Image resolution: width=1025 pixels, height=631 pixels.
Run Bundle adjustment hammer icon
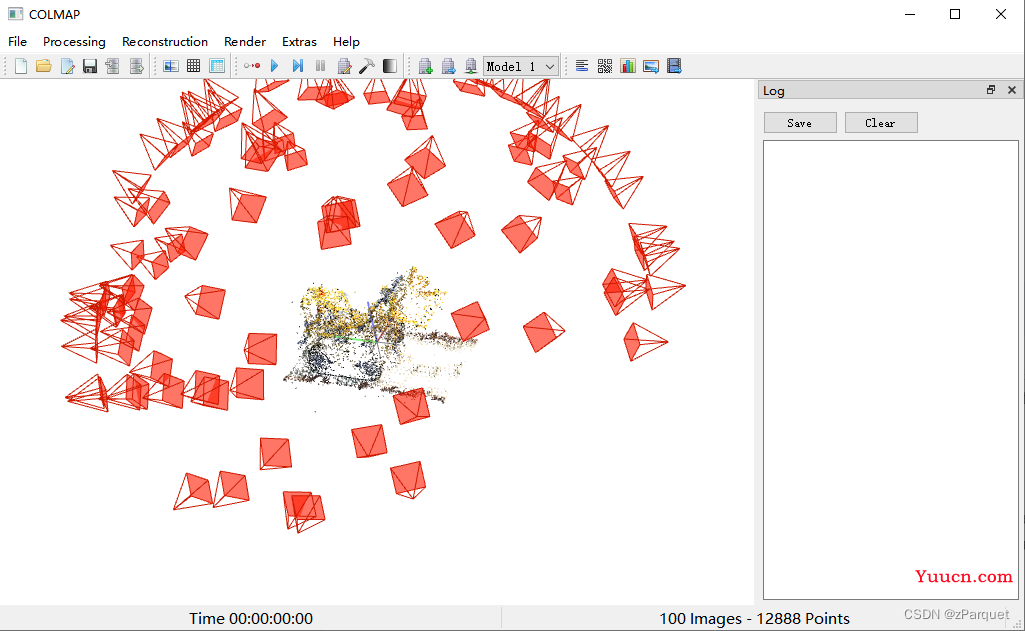click(367, 66)
